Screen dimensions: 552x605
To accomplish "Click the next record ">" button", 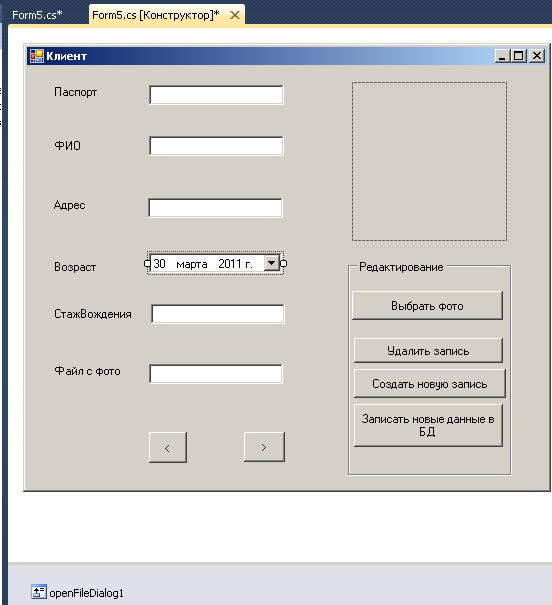I will click(x=264, y=447).
